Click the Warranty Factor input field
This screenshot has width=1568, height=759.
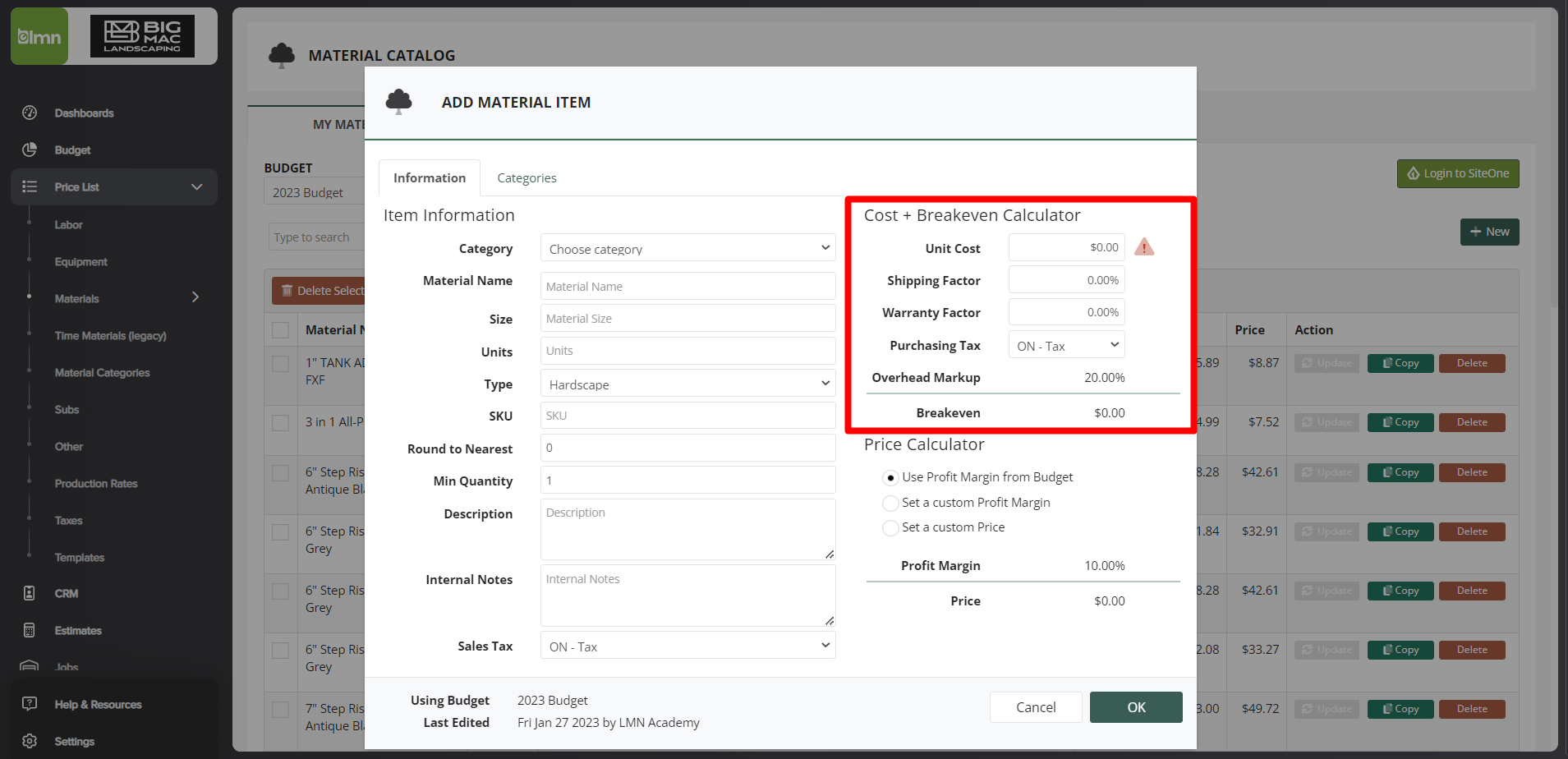[1067, 312]
